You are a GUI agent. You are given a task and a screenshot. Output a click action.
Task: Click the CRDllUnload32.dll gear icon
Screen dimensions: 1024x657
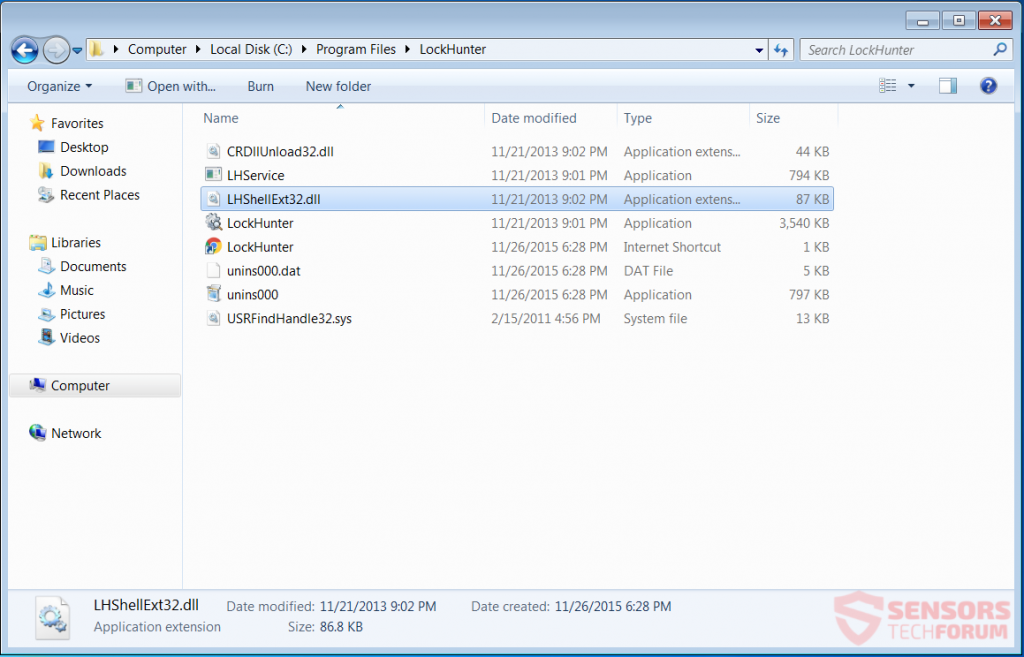click(214, 151)
